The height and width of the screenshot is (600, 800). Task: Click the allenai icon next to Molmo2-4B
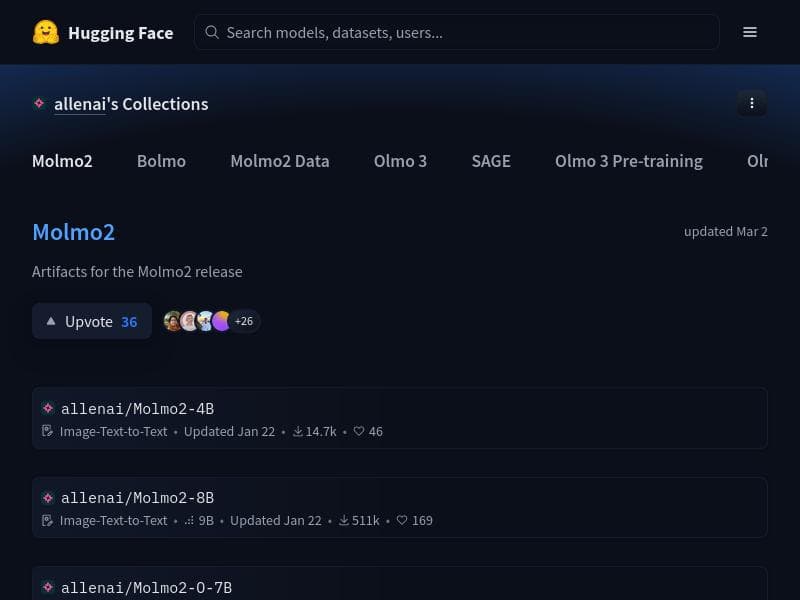(48, 408)
